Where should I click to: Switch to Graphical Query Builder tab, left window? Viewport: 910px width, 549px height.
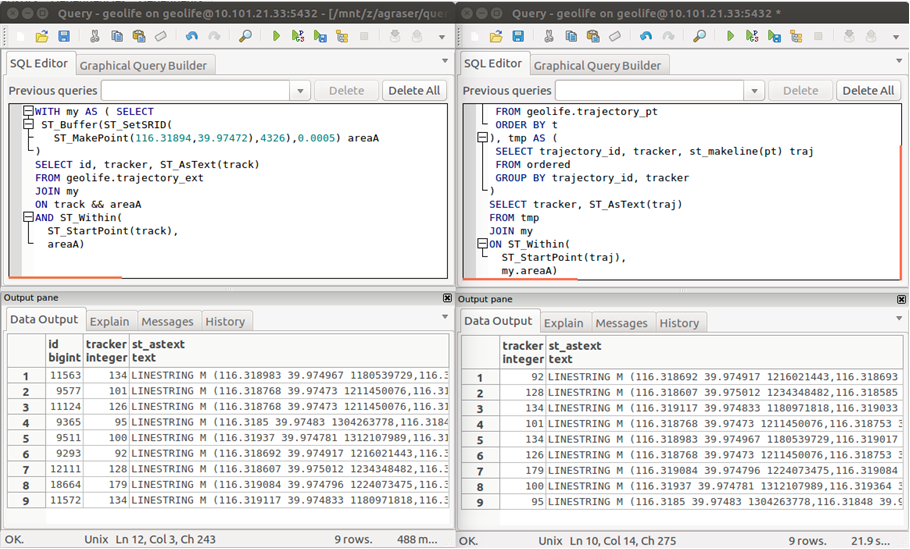(x=143, y=65)
